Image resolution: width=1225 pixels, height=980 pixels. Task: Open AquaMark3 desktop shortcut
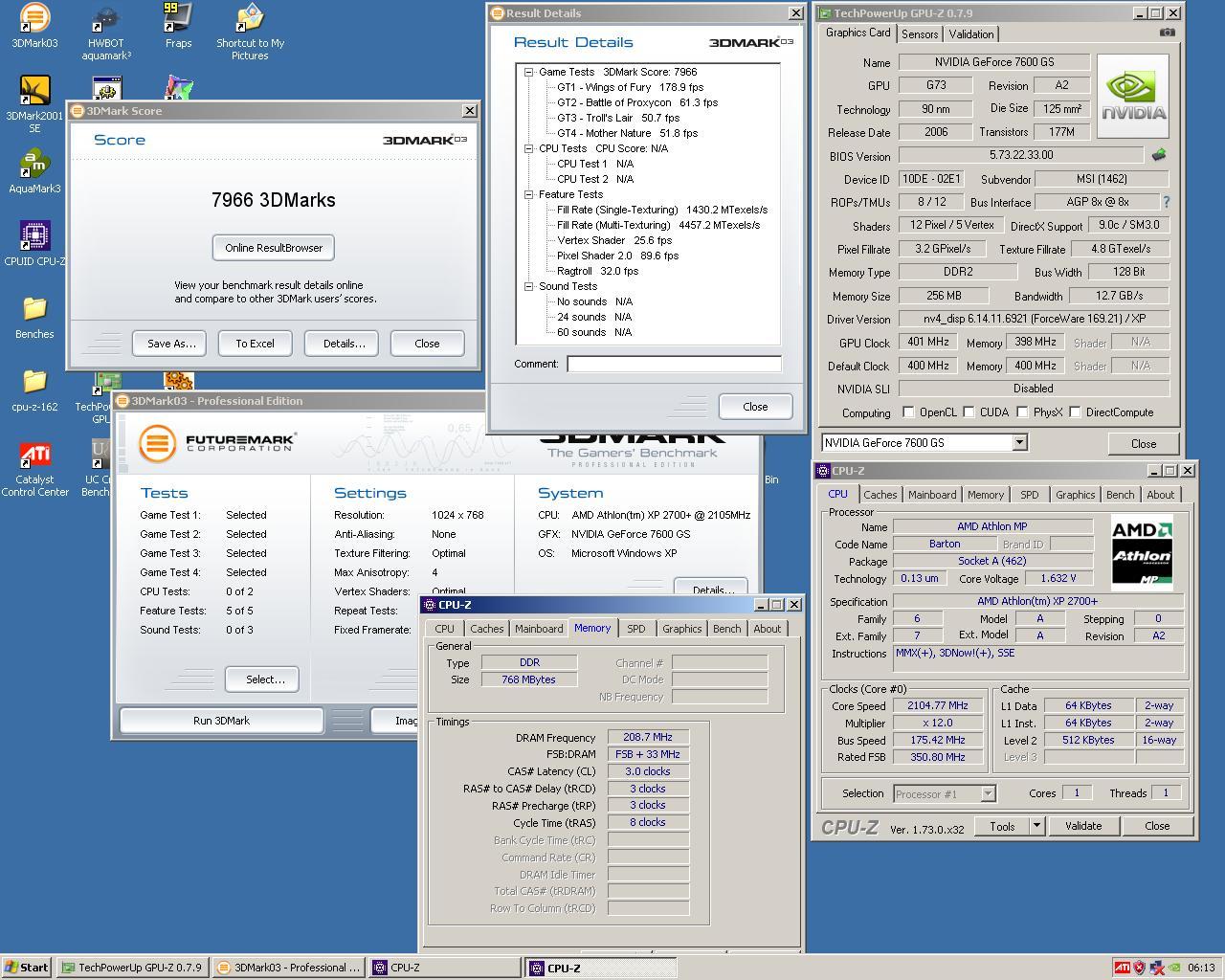coord(34,165)
